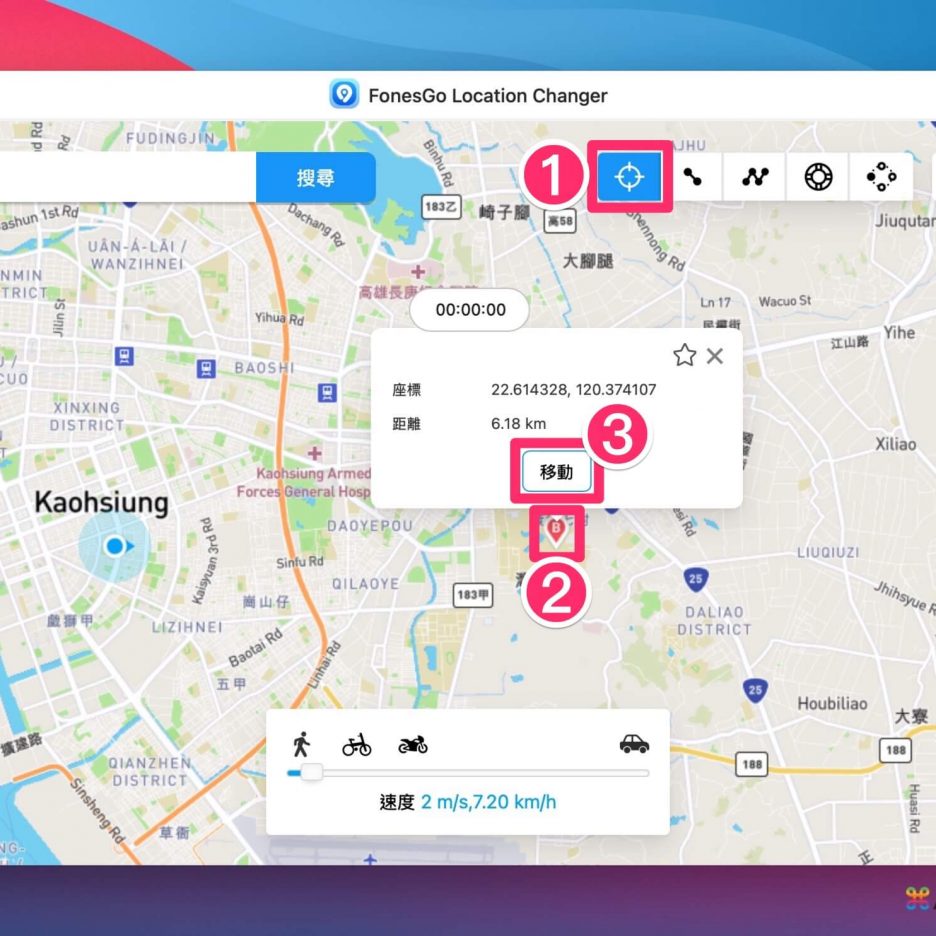
Task: Add location to favorites with star
Action: click(x=684, y=355)
